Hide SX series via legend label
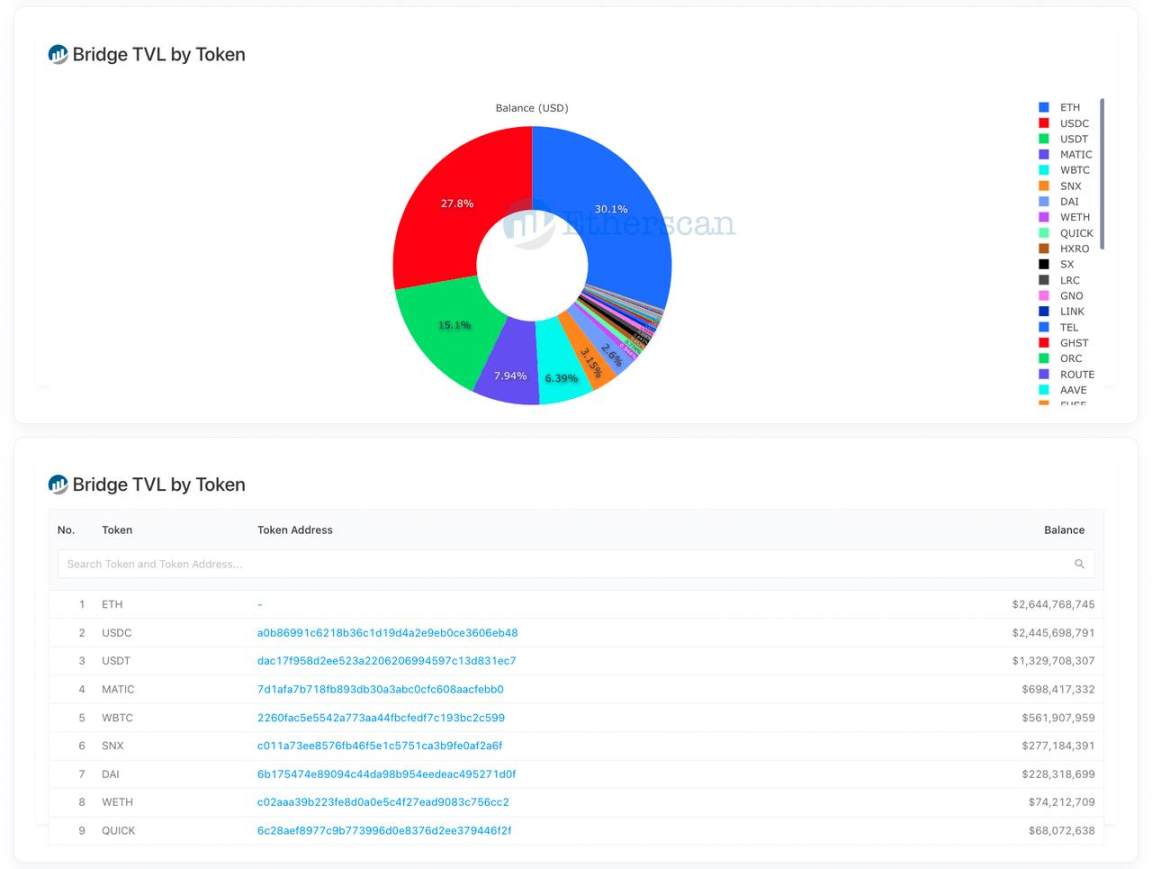The width and height of the screenshot is (1152, 869). 1067,264
